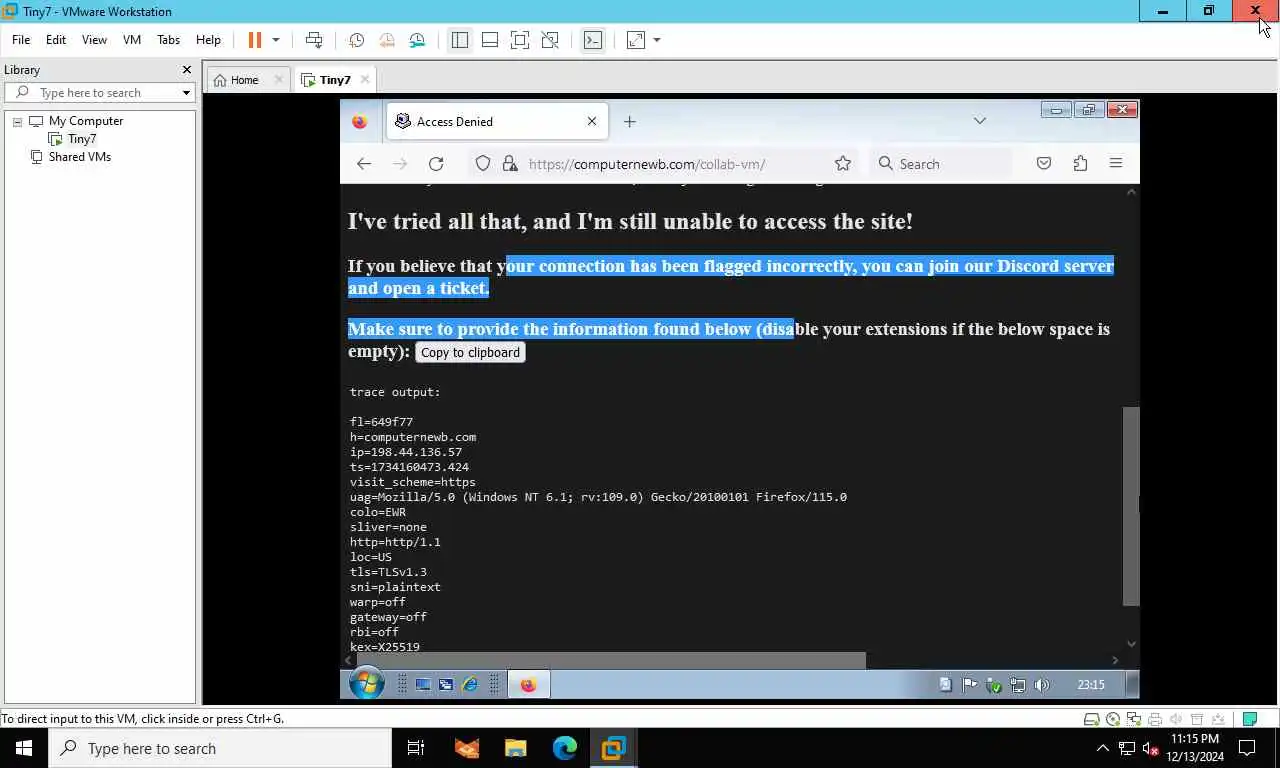
Task: Click the page's vertical scrollbar thumb
Action: pyautogui.click(x=1131, y=506)
